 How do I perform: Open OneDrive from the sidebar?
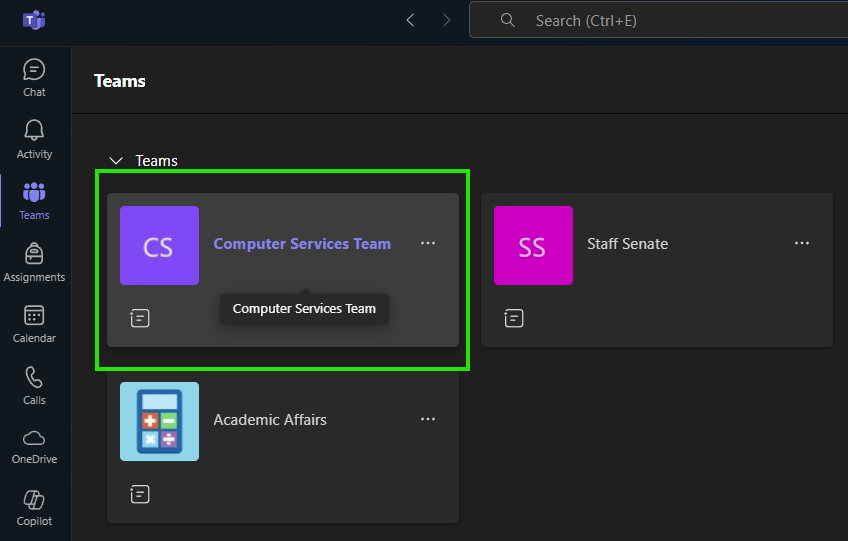click(x=34, y=448)
